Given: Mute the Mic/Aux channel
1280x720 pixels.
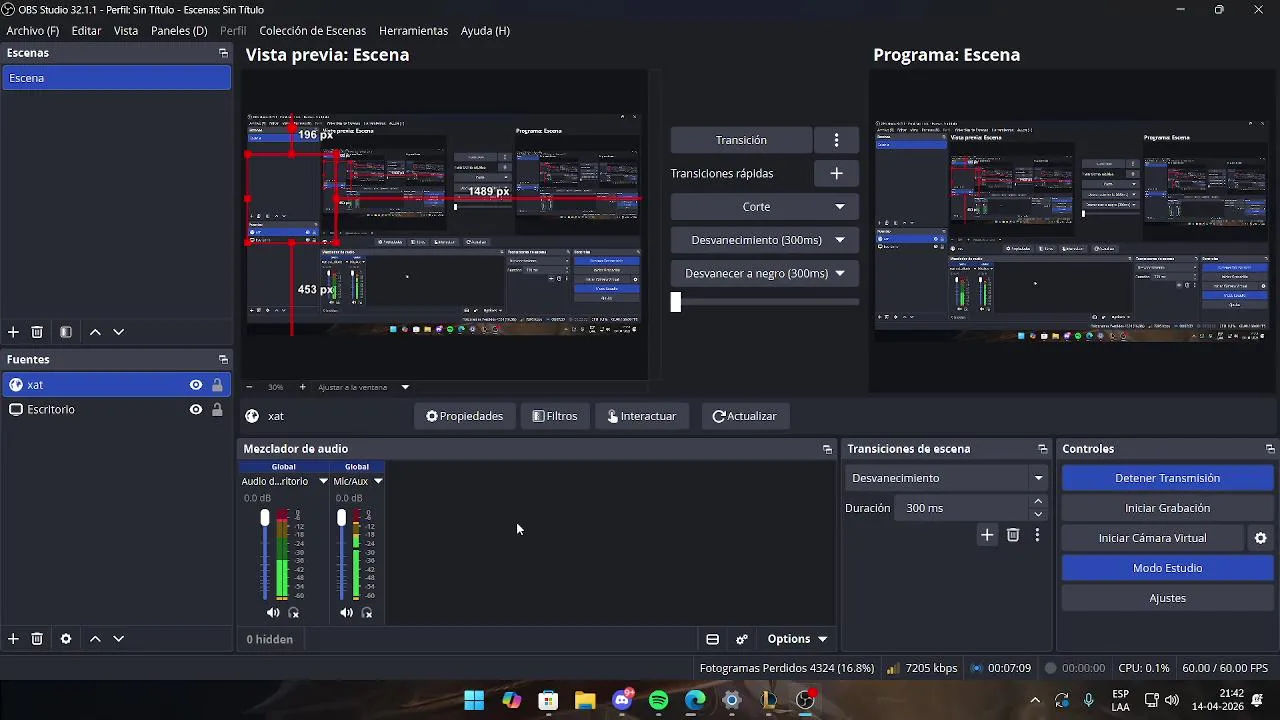Looking at the screenshot, I should click(x=346, y=613).
